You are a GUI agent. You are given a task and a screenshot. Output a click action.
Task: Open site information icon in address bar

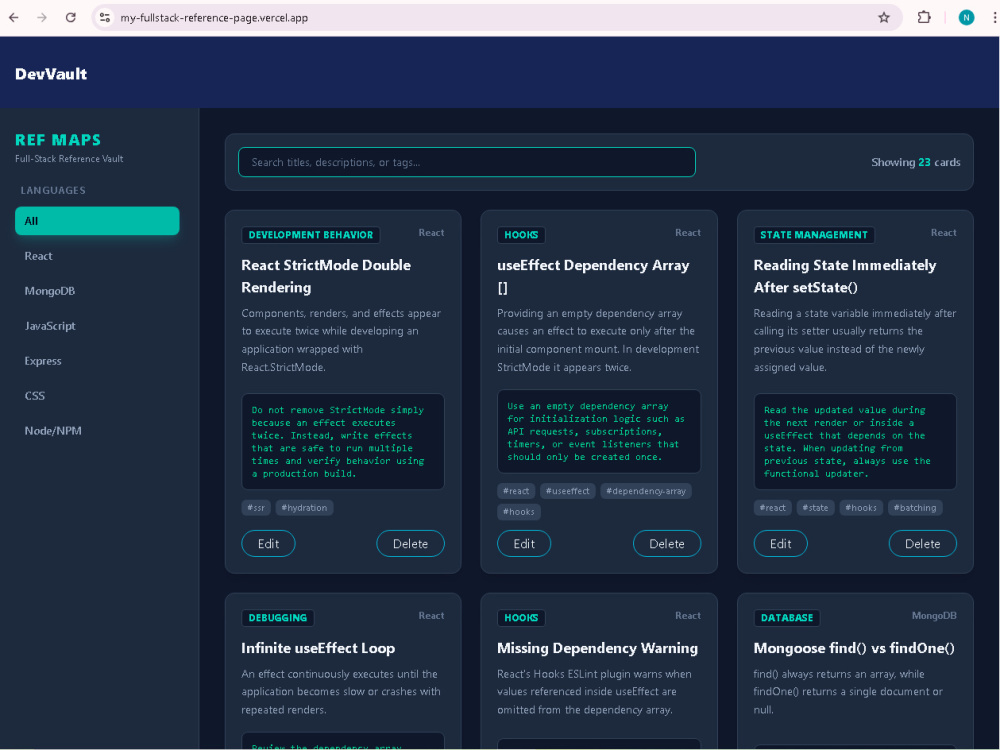click(105, 18)
